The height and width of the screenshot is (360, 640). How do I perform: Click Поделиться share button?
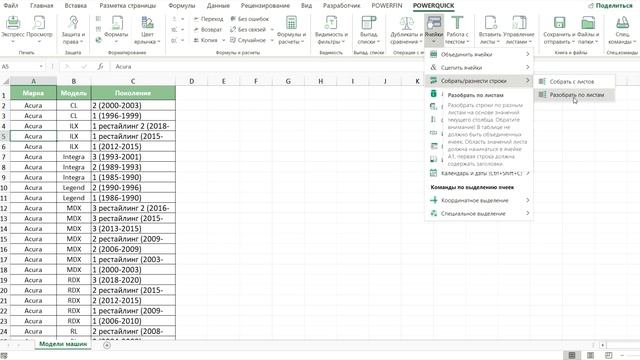pos(611,6)
